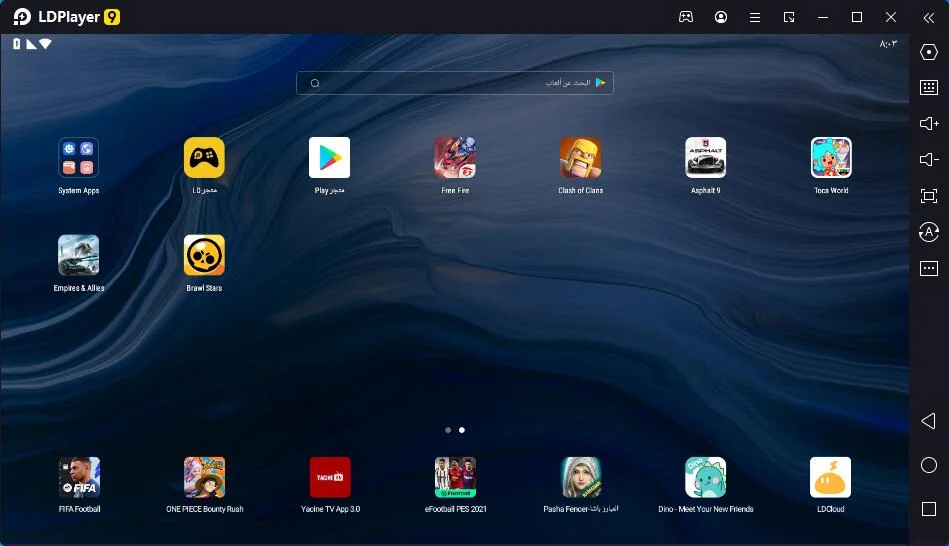The width and height of the screenshot is (949, 546).
Task: Open the LDPlayer hamburger menu
Action: click(755, 17)
